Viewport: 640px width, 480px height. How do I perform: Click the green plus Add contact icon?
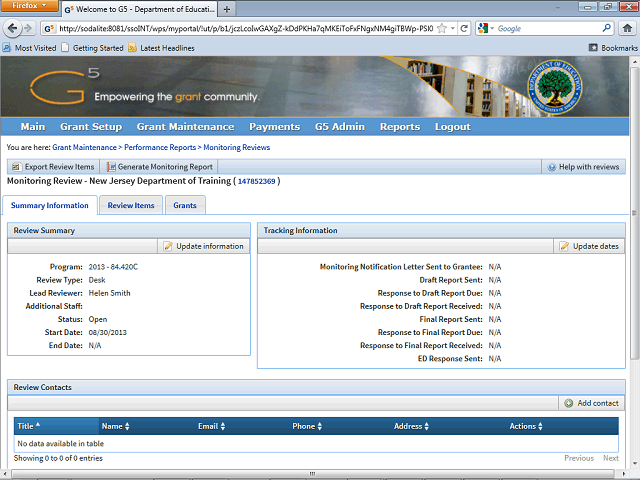569,403
